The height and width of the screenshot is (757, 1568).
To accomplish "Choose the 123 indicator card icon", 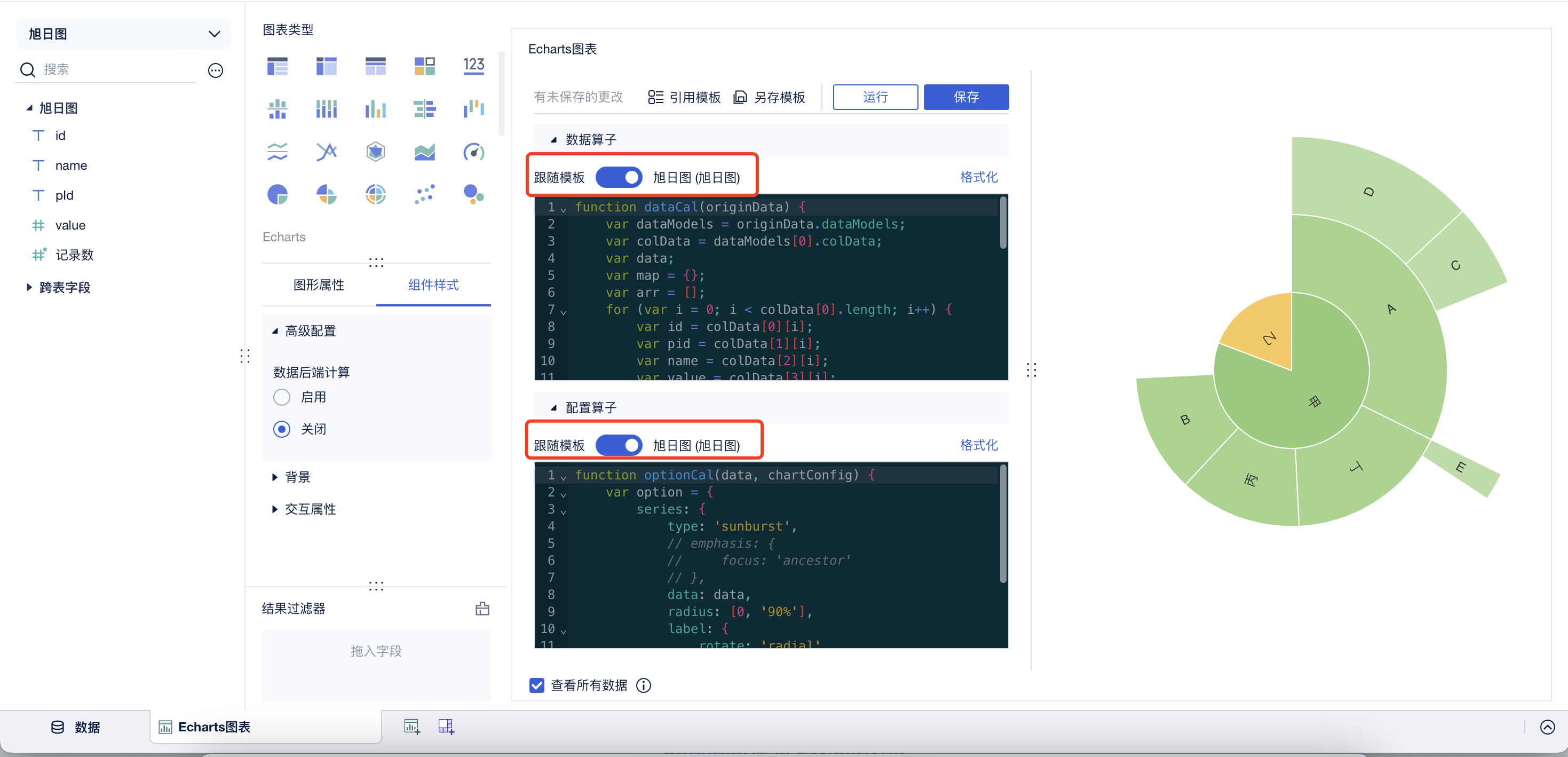I will tap(473, 66).
